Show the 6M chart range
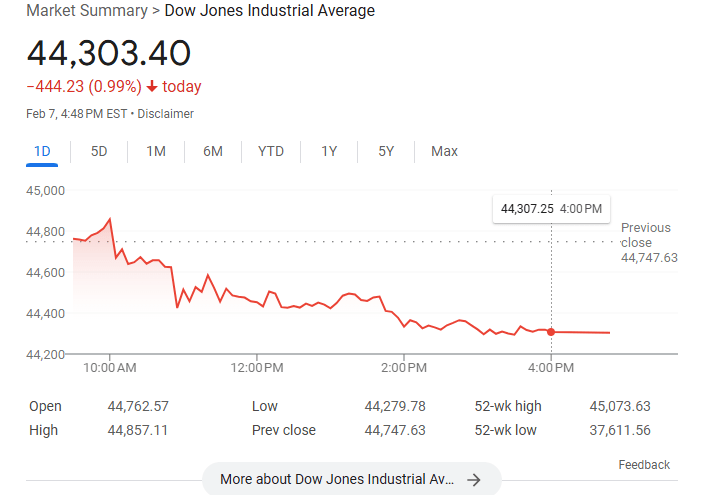The width and height of the screenshot is (708, 495). (x=213, y=151)
